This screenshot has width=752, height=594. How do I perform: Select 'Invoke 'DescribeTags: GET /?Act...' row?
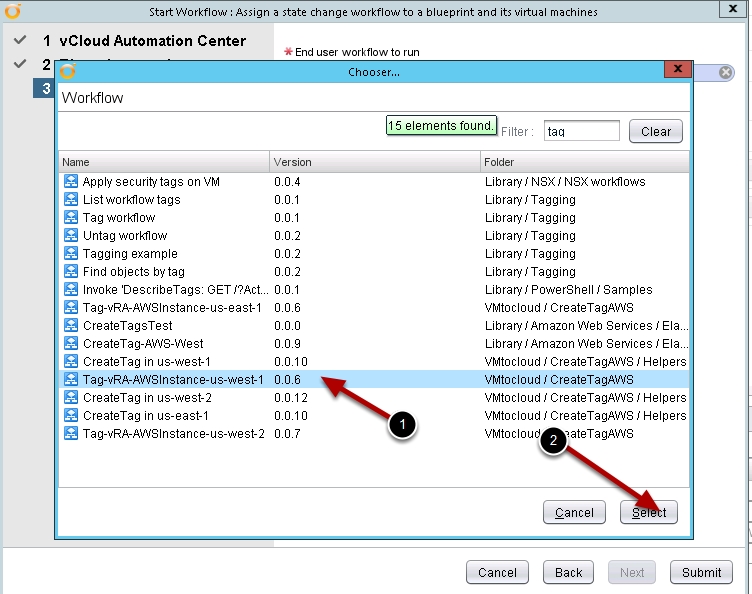pos(374,289)
